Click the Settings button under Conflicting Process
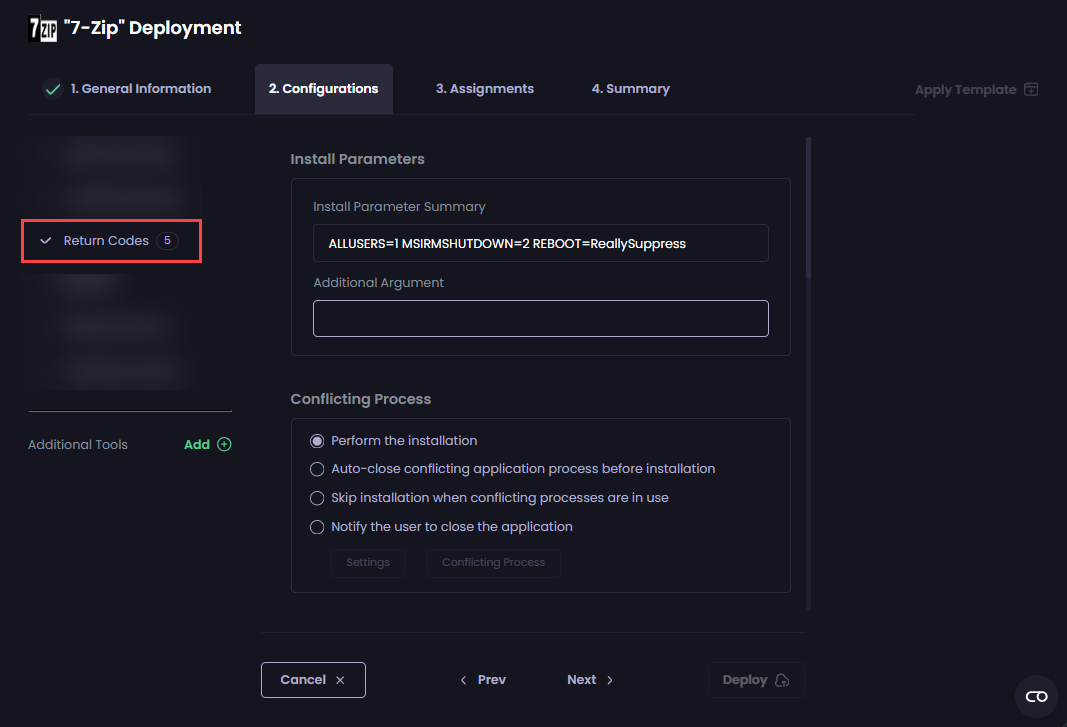The image size is (1067, 727). point(367,563)
